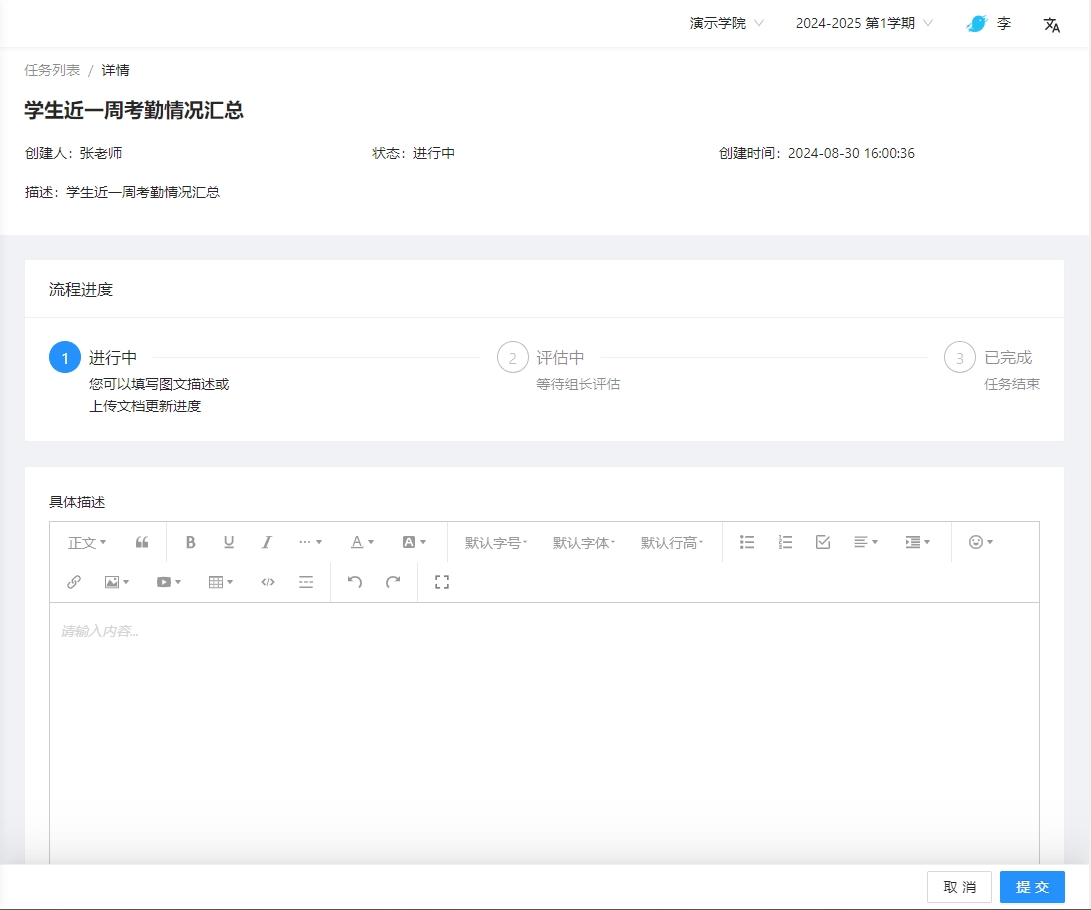Click the 取消 cancel button

click(x=959, y=887)
